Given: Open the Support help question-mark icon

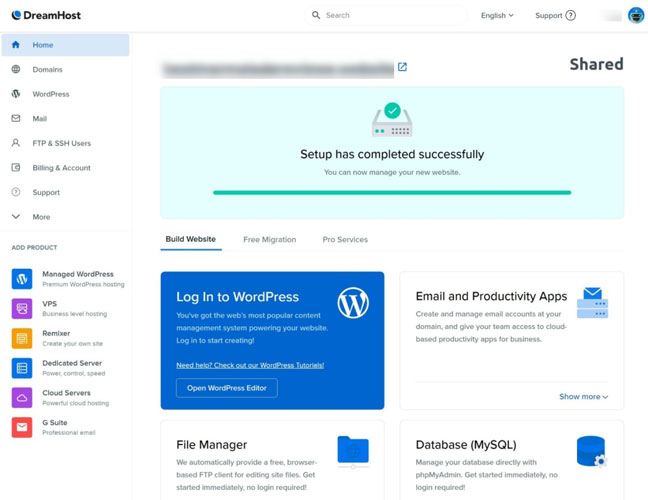Looking at the screenshot, I should pos(571,15).
